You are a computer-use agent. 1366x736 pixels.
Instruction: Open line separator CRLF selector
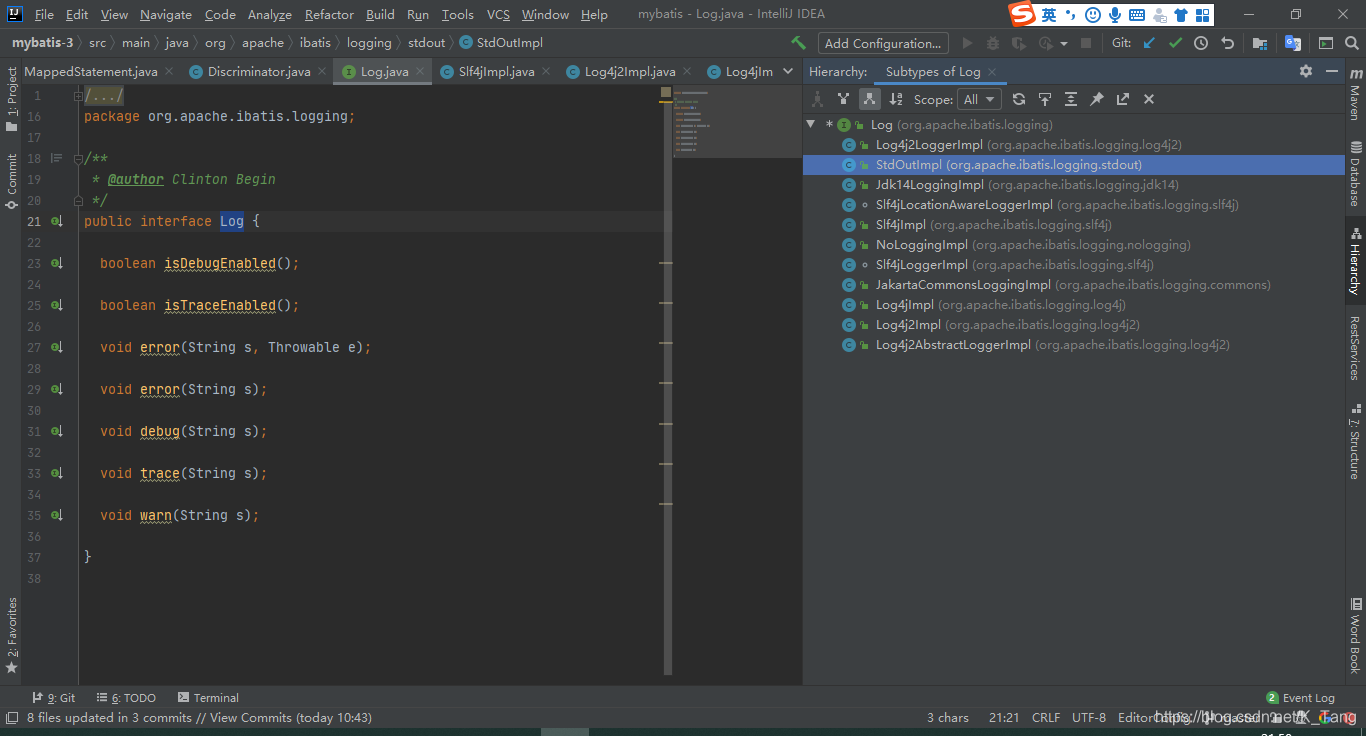1046,717
